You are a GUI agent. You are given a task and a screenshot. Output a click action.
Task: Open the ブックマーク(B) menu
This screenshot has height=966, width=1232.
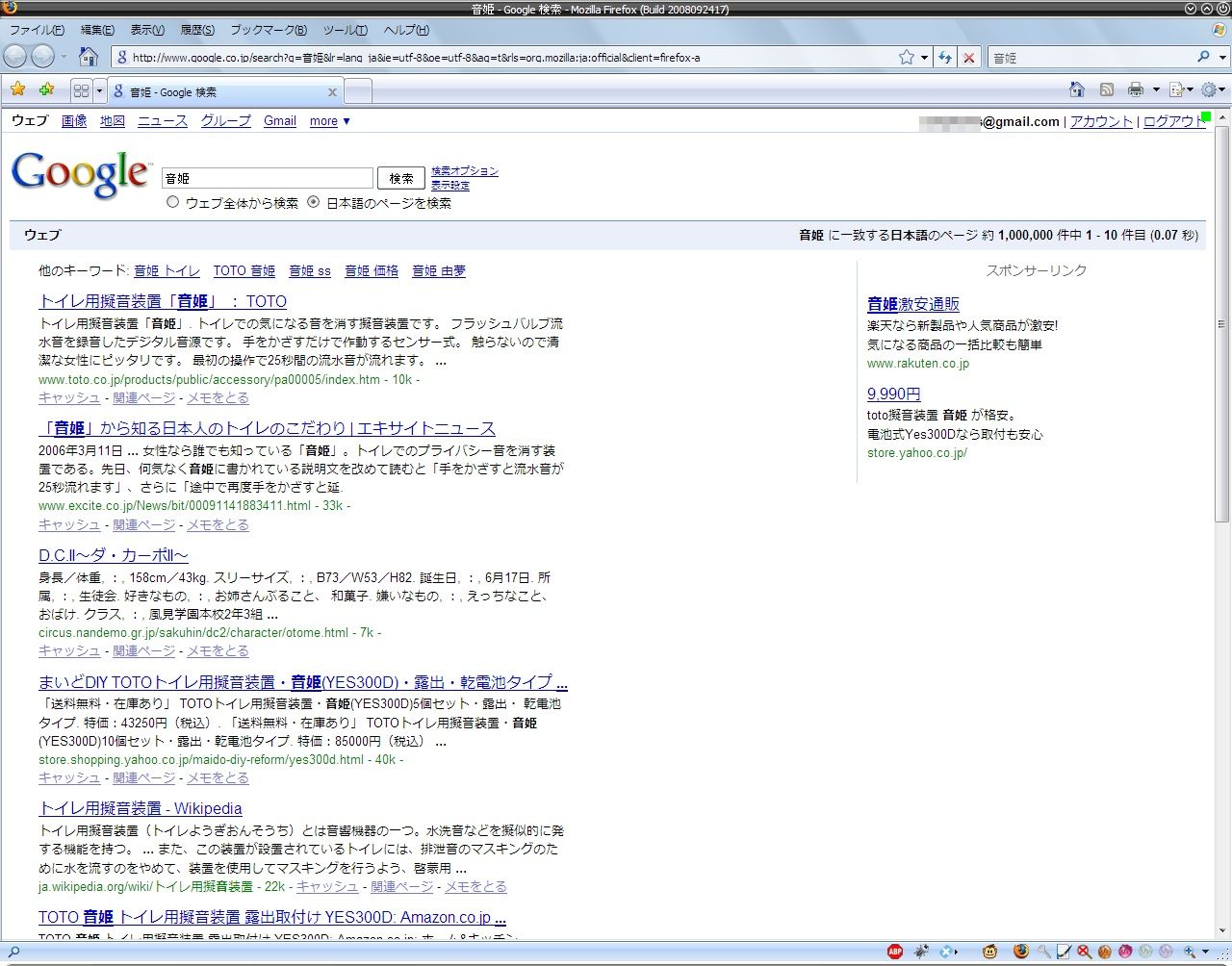coord(269,30)
